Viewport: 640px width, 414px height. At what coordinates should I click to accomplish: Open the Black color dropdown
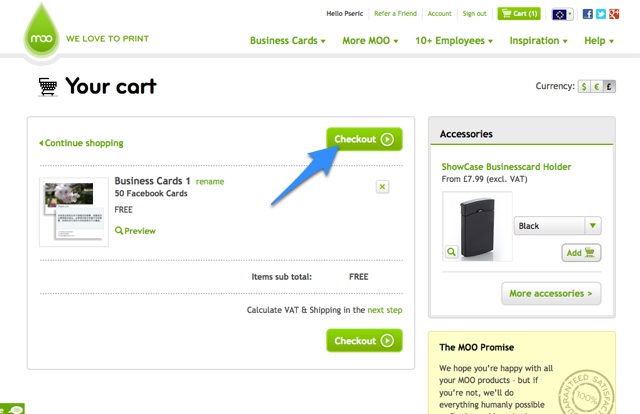[557, 226]
